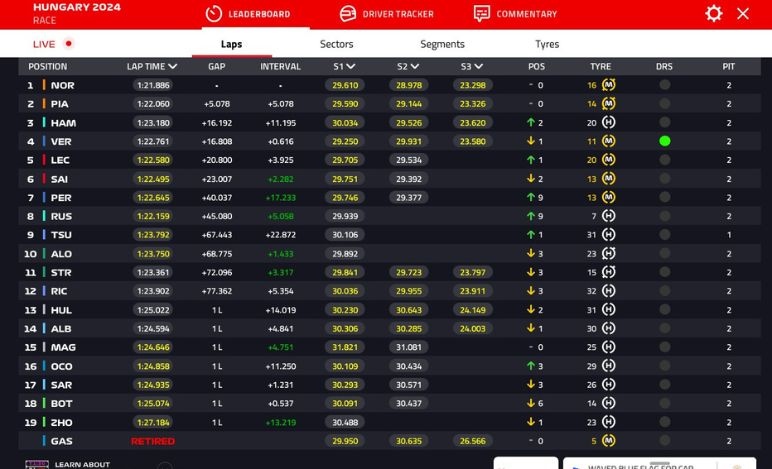Screen dimensions: 772x469
Task: Expand the Lap Time column dropdown
Action: click(x=173, y=67)
